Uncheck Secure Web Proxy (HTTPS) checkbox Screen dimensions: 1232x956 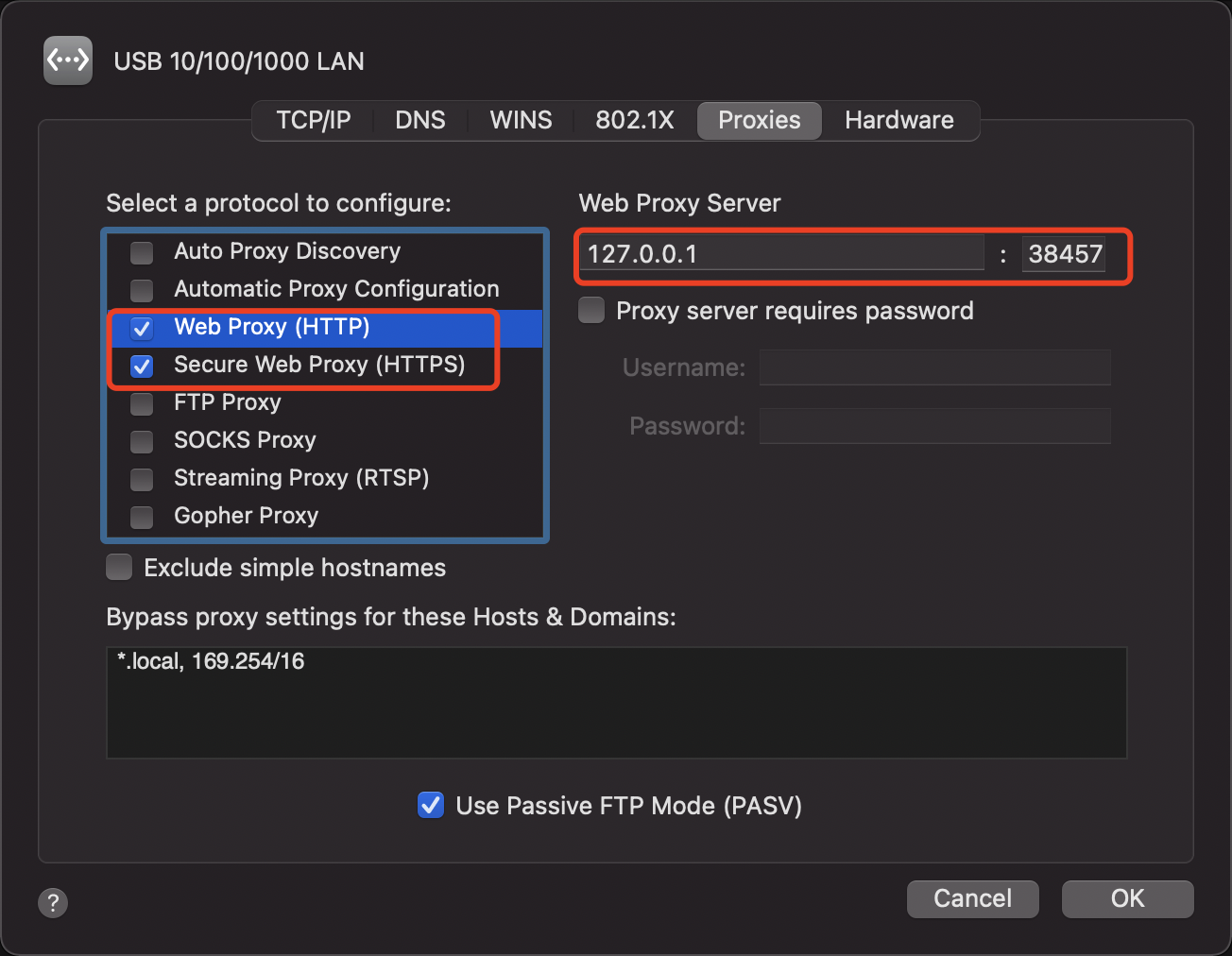pyautogui.click(x=142, y=366)
